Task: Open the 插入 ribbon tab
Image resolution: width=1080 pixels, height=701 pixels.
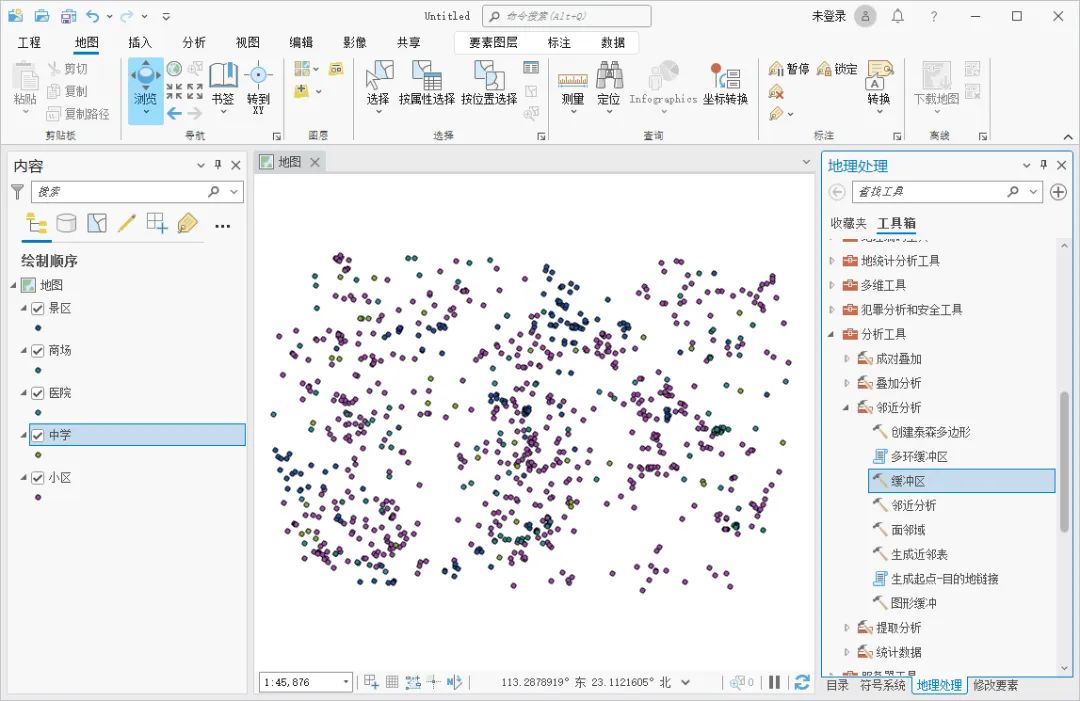Action: 140,43
